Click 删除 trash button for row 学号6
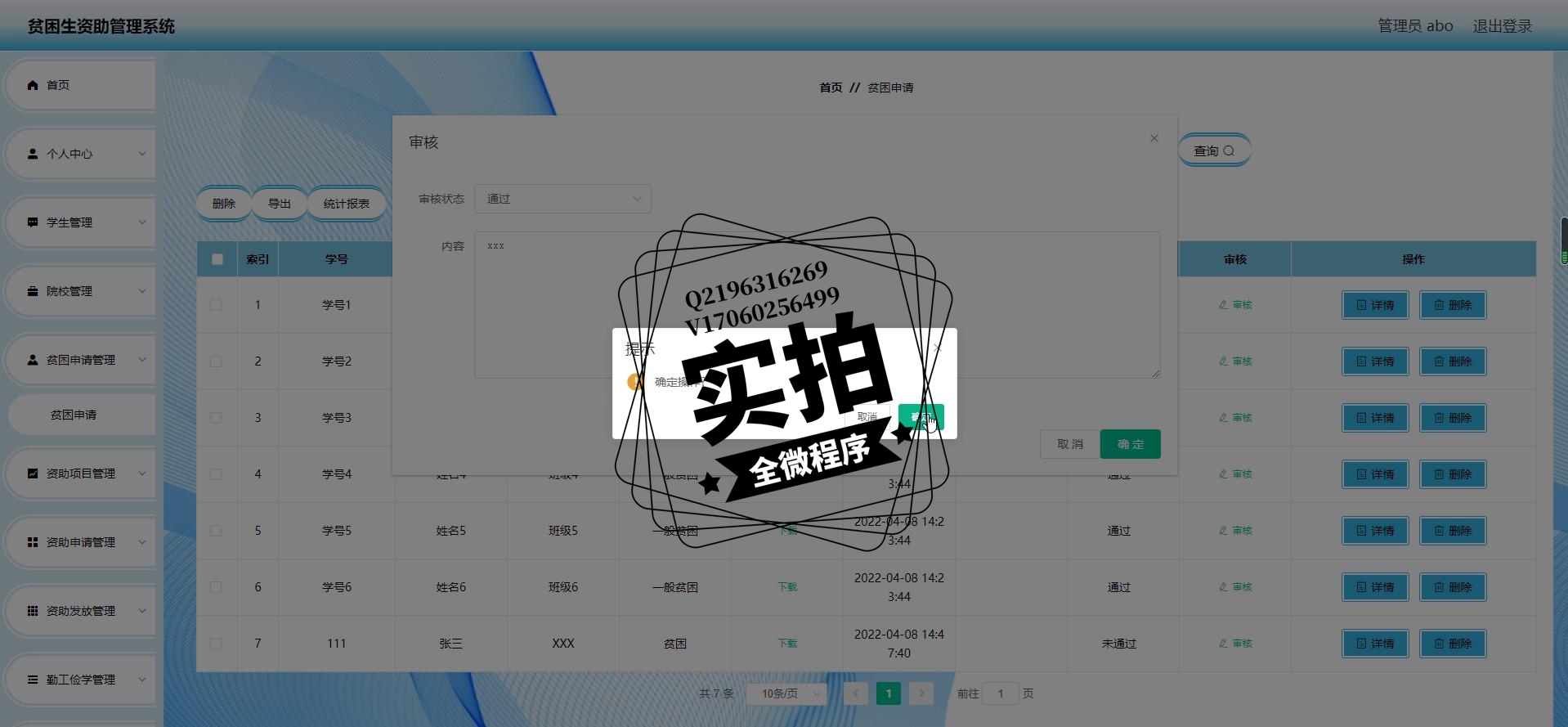This screenshot has height=727, width=1568. (x=1453, y=587)
